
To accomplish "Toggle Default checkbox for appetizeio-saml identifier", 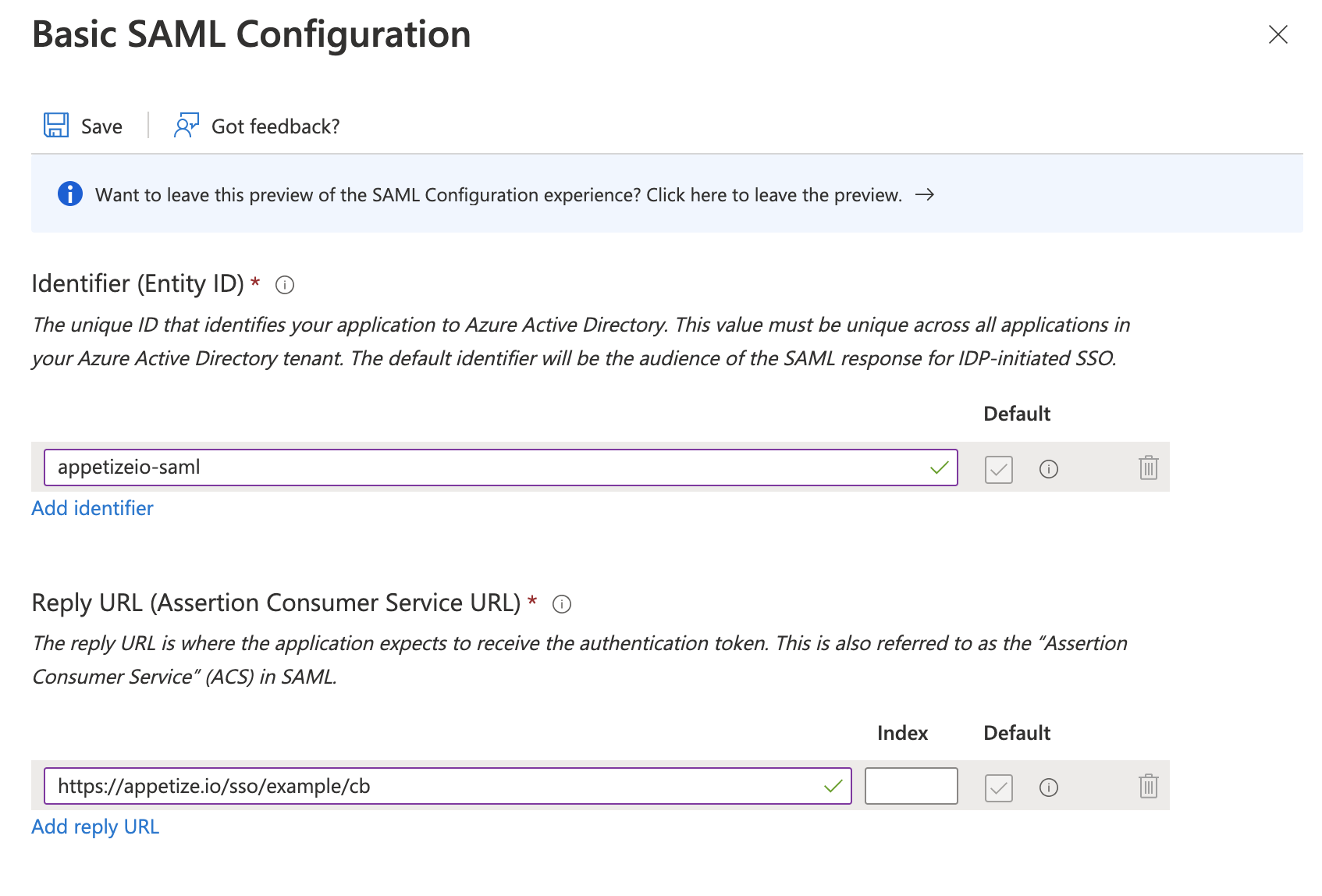I will pos(998,469).
